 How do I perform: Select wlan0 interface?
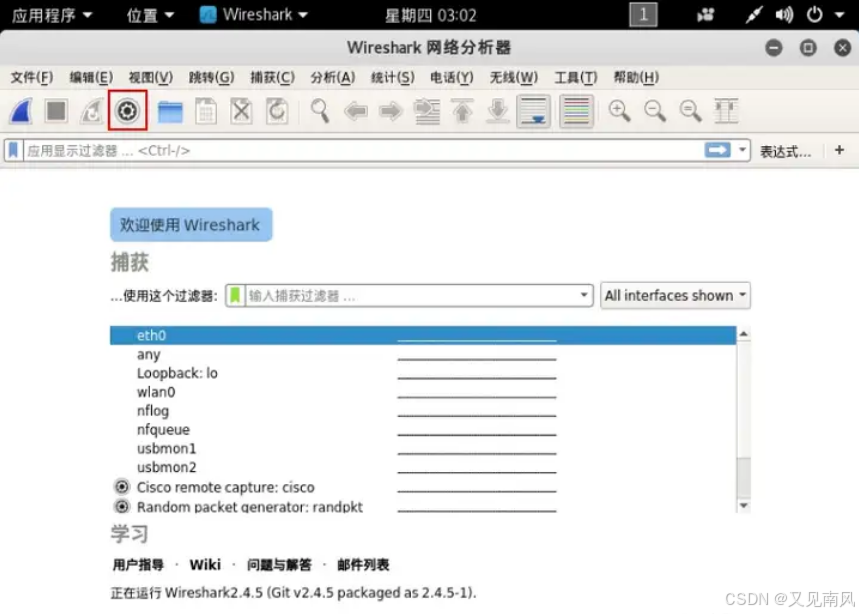422,392
